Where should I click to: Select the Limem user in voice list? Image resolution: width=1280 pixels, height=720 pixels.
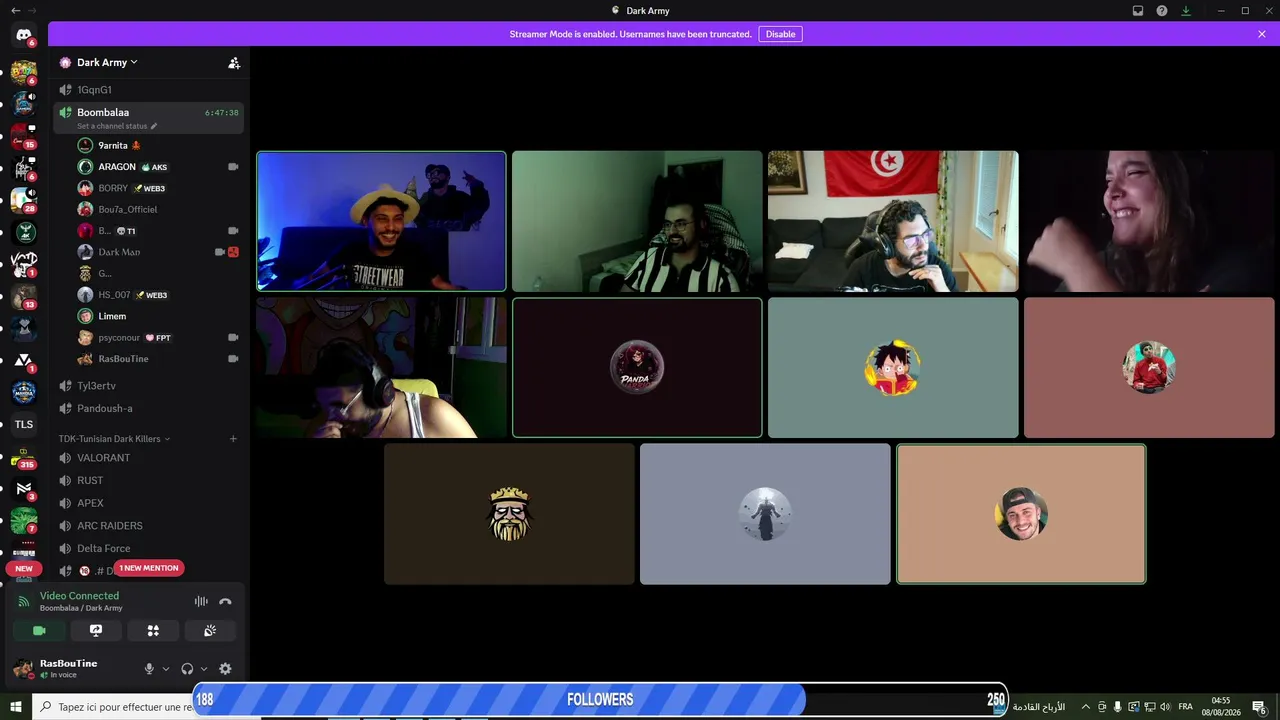[159, 316]
